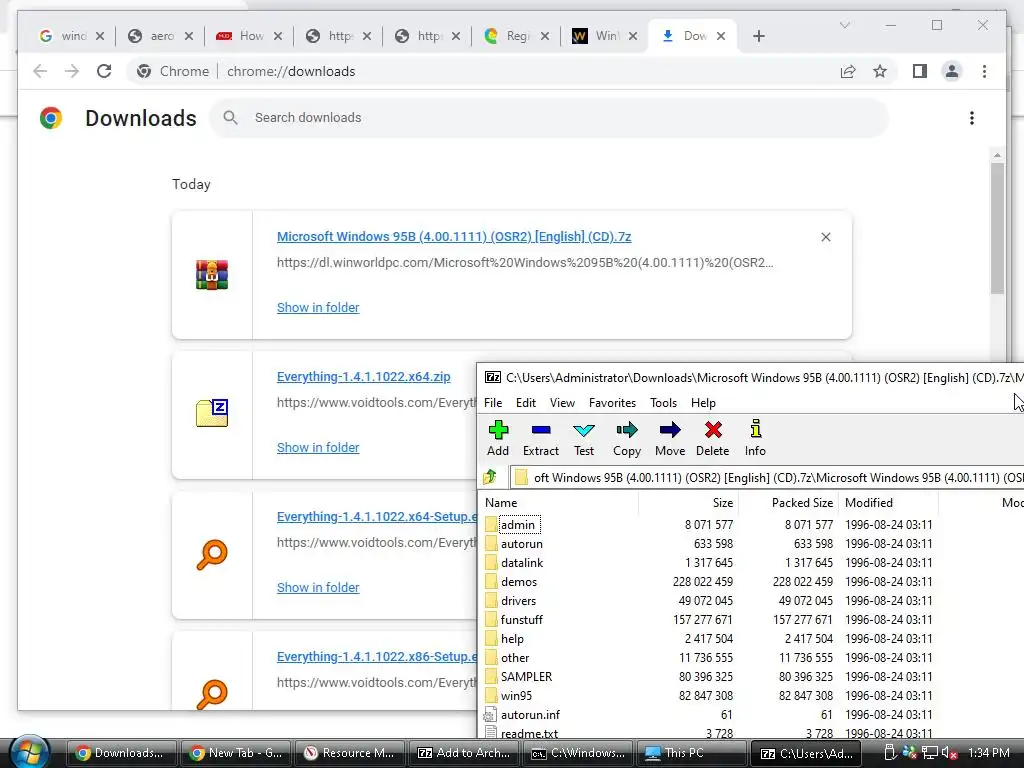
Task: Switch to C:\Windows command prompt taskbar button
Action: 578,753
